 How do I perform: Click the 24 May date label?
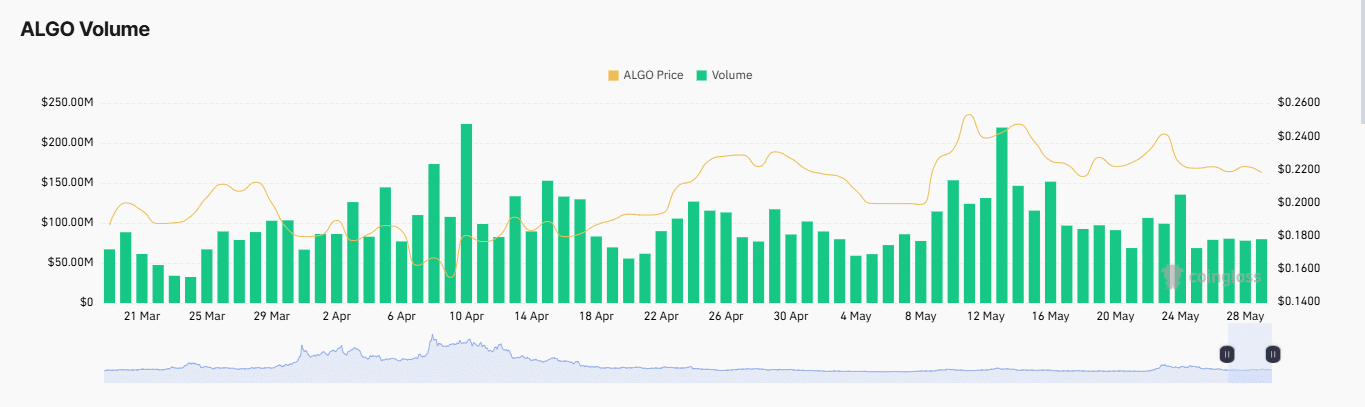pyautogui.click(x=1180, y=316)
